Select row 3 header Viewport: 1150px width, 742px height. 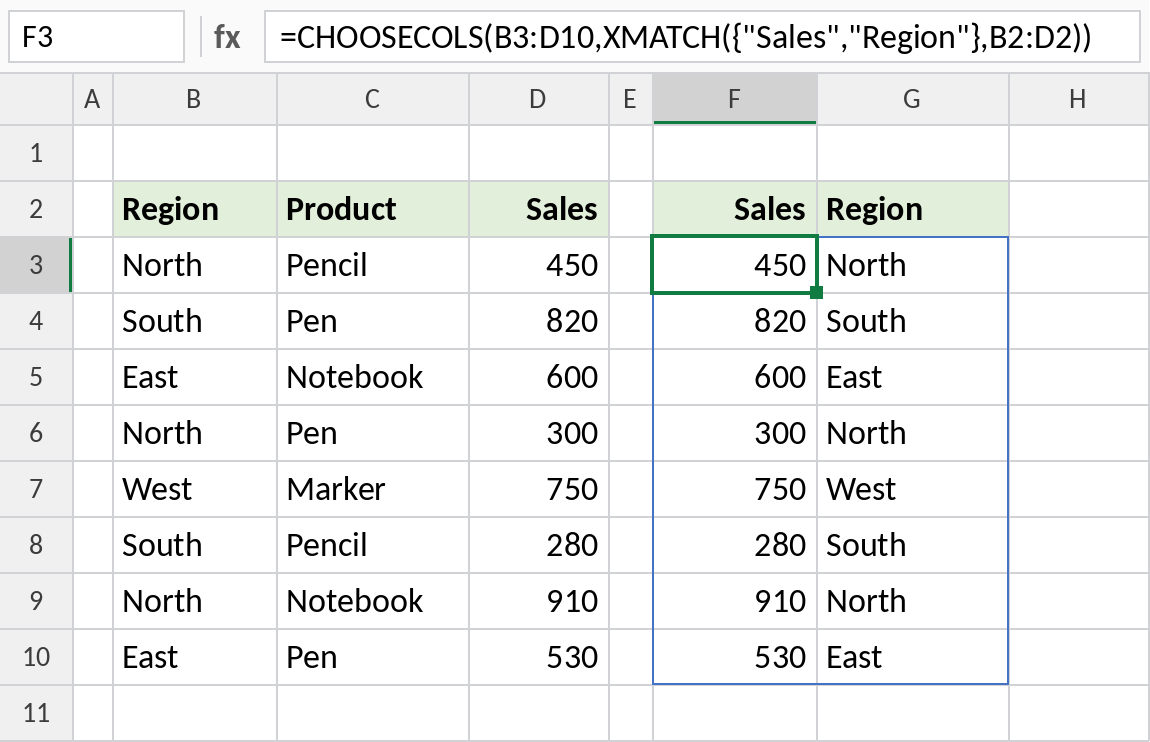click(36, 265)
